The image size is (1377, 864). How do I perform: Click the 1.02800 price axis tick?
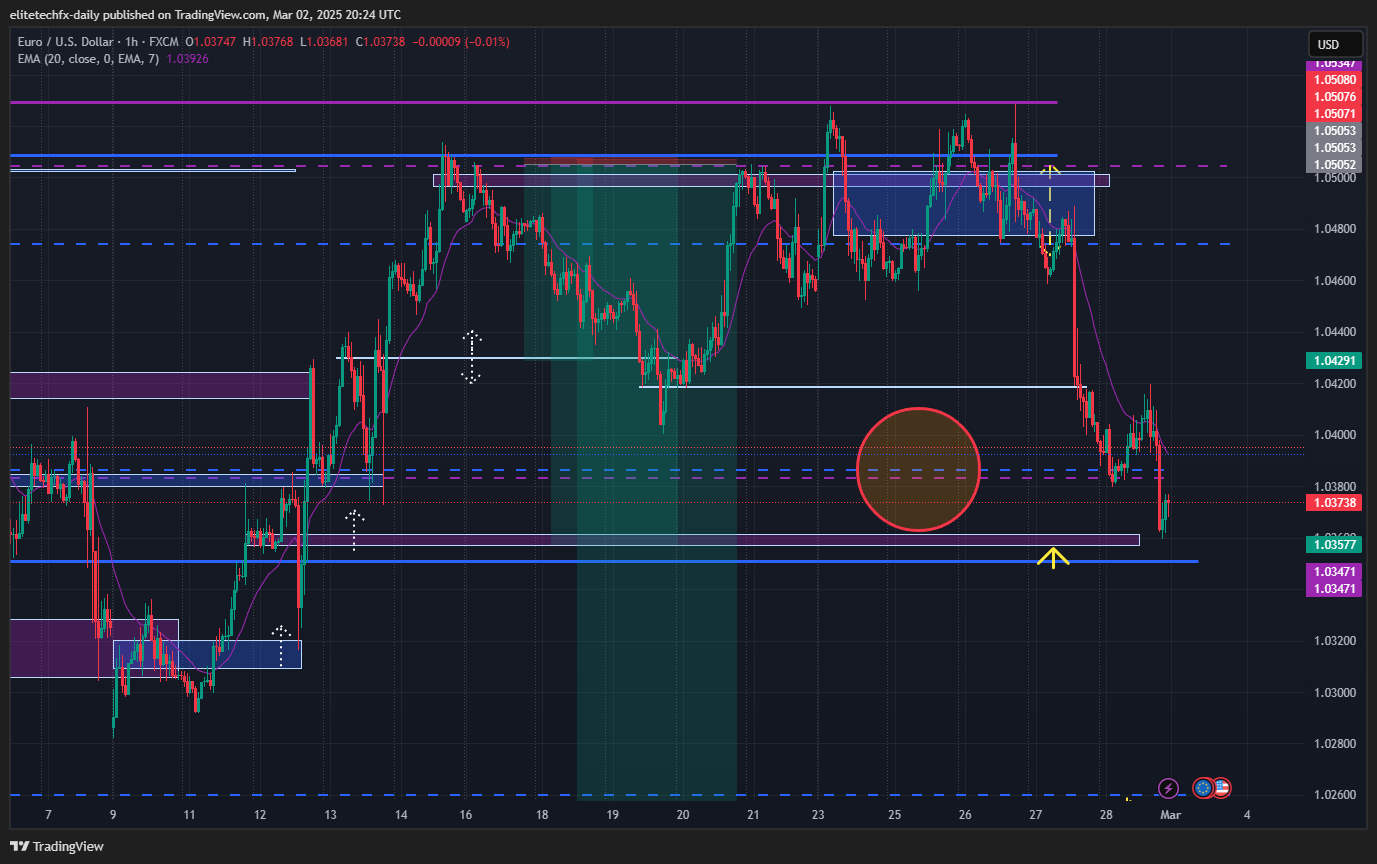[1334, 744]
